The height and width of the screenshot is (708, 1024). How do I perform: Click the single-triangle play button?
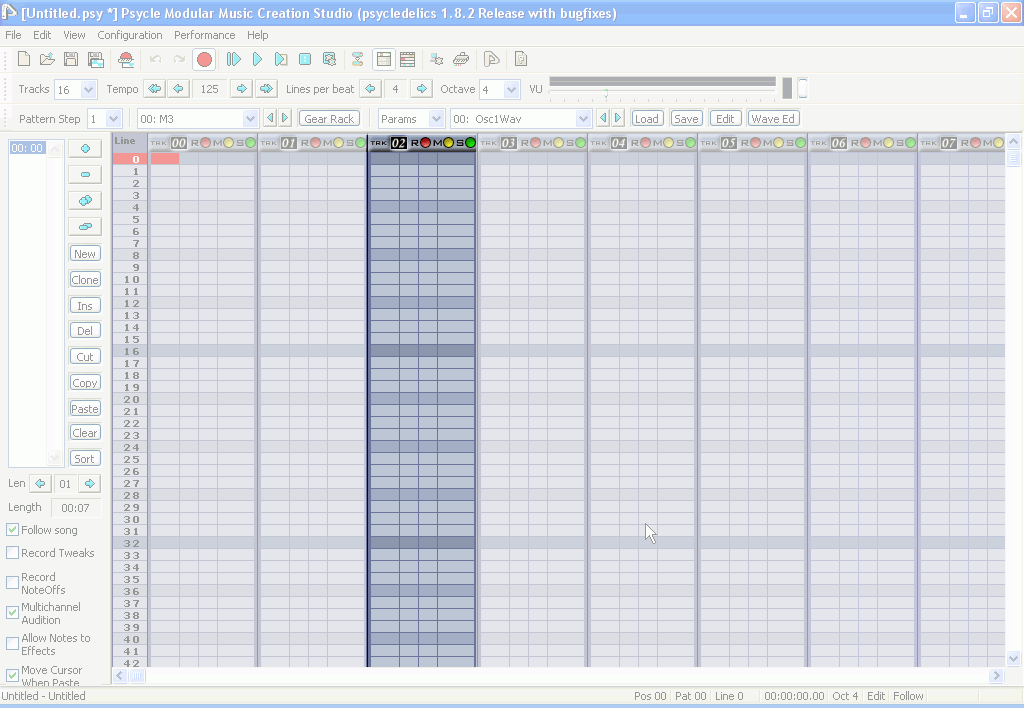coord(257,59)
